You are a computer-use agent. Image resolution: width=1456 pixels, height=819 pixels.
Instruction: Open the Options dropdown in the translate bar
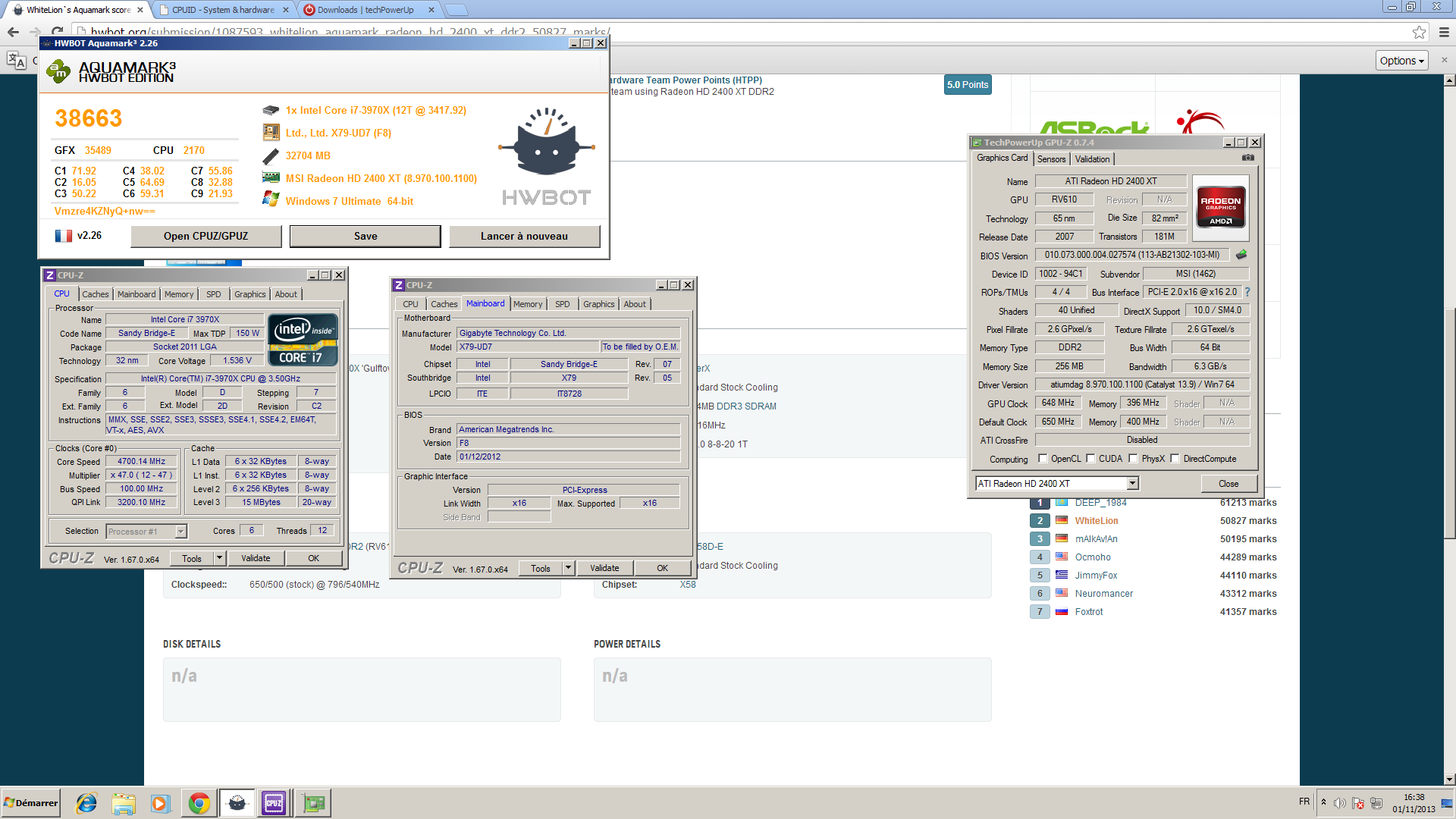(x=1402, y=61)
